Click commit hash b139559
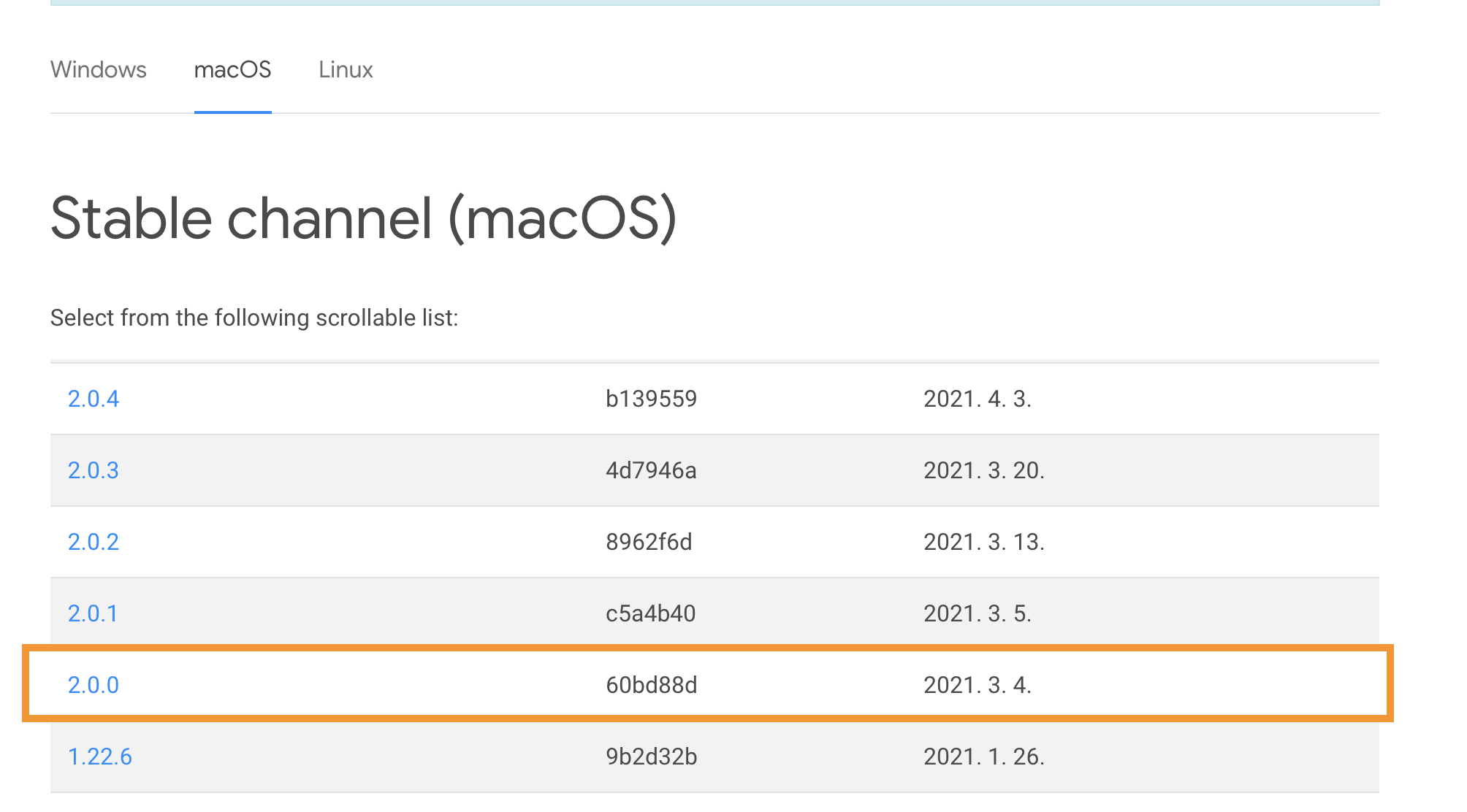The height and width of the screenshot is (812, 1467). pos(652,399)
